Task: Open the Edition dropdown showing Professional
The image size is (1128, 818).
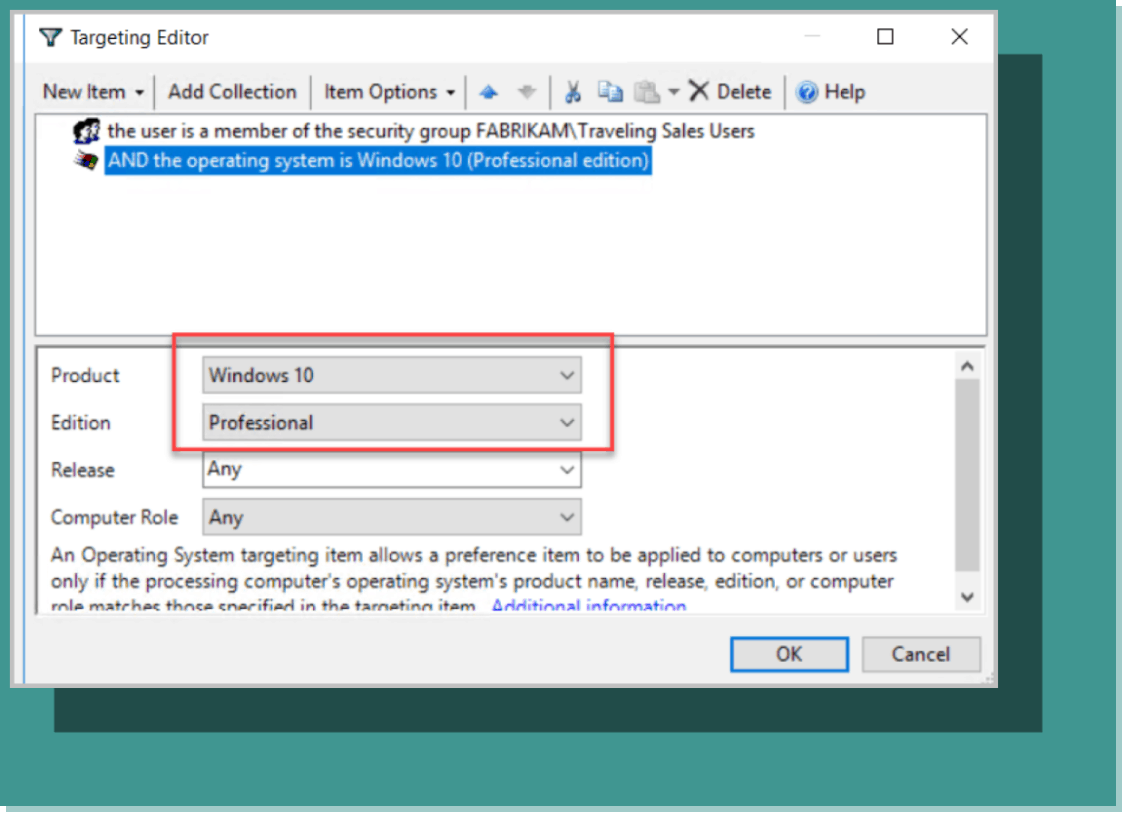Action: click(391, 423)
